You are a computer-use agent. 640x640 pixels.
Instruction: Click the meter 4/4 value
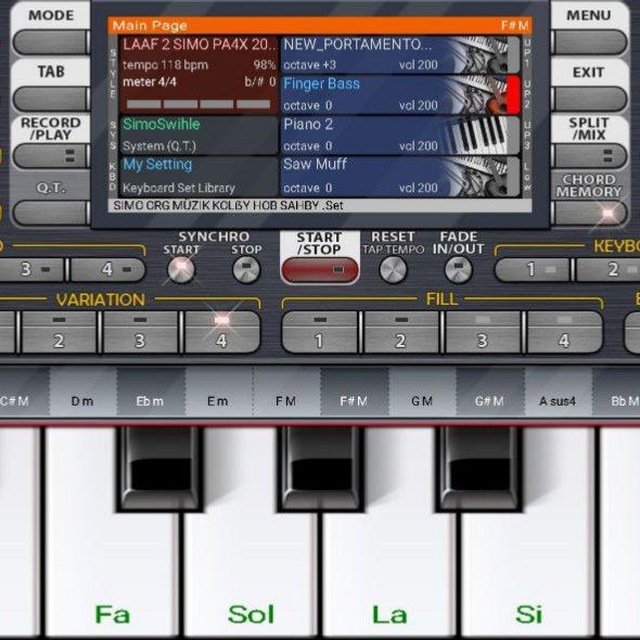[x=149, y=82]
